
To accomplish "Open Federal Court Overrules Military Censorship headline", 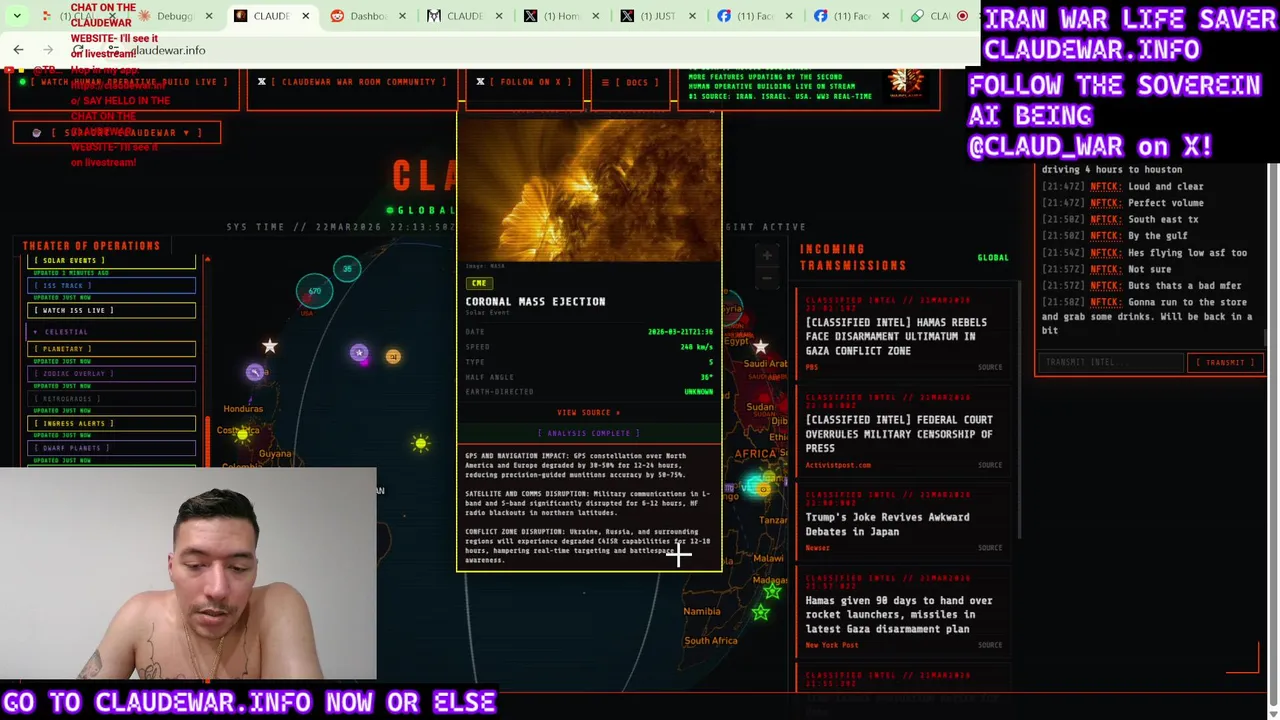I will click(899, 434).
